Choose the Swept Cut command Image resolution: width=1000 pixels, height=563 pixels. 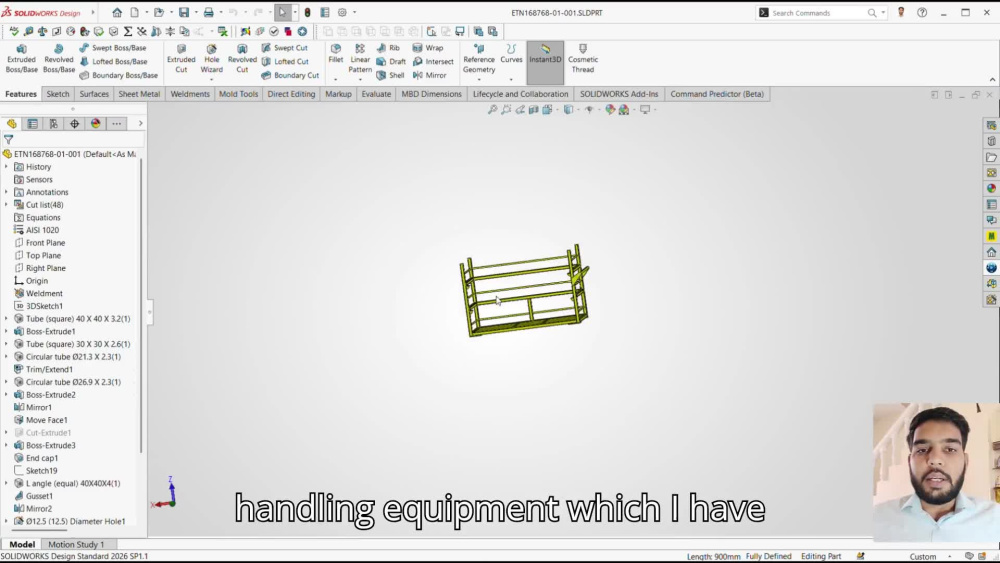tap(284, 48)
